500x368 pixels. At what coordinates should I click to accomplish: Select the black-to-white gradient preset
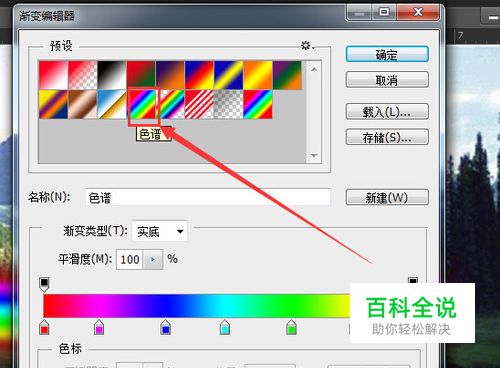click(112, 75)
